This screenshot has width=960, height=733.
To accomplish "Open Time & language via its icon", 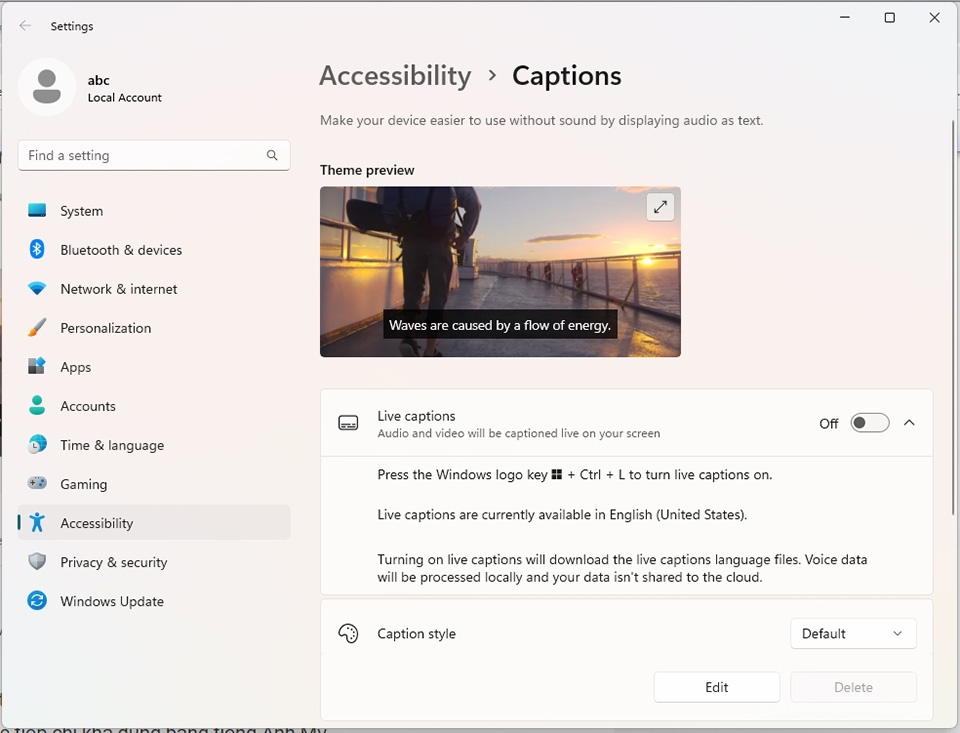I will 36,445.
